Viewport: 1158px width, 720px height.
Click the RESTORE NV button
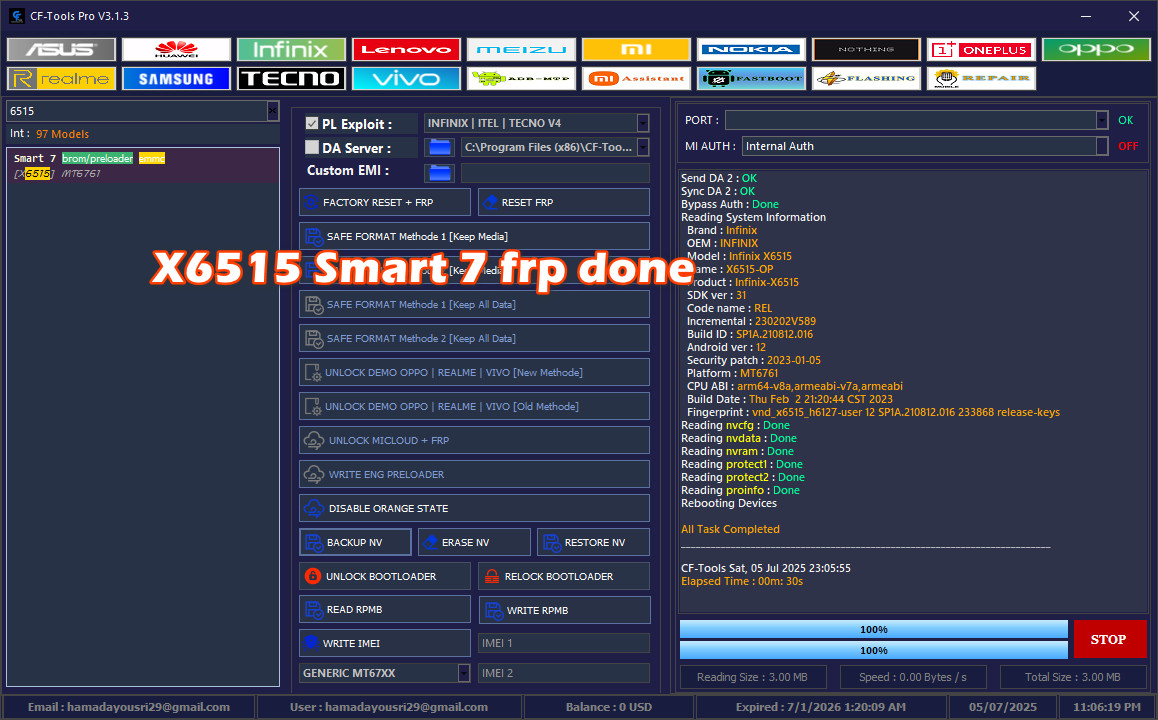tap(594, 542)
